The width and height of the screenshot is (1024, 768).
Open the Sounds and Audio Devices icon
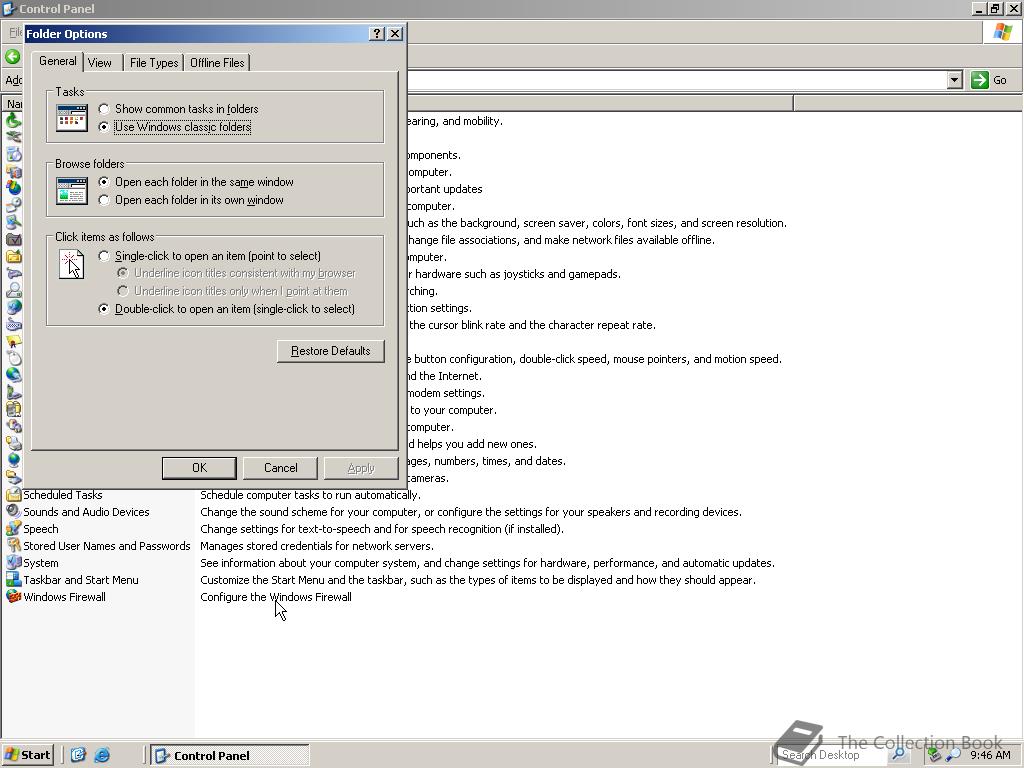coord(13,512)
